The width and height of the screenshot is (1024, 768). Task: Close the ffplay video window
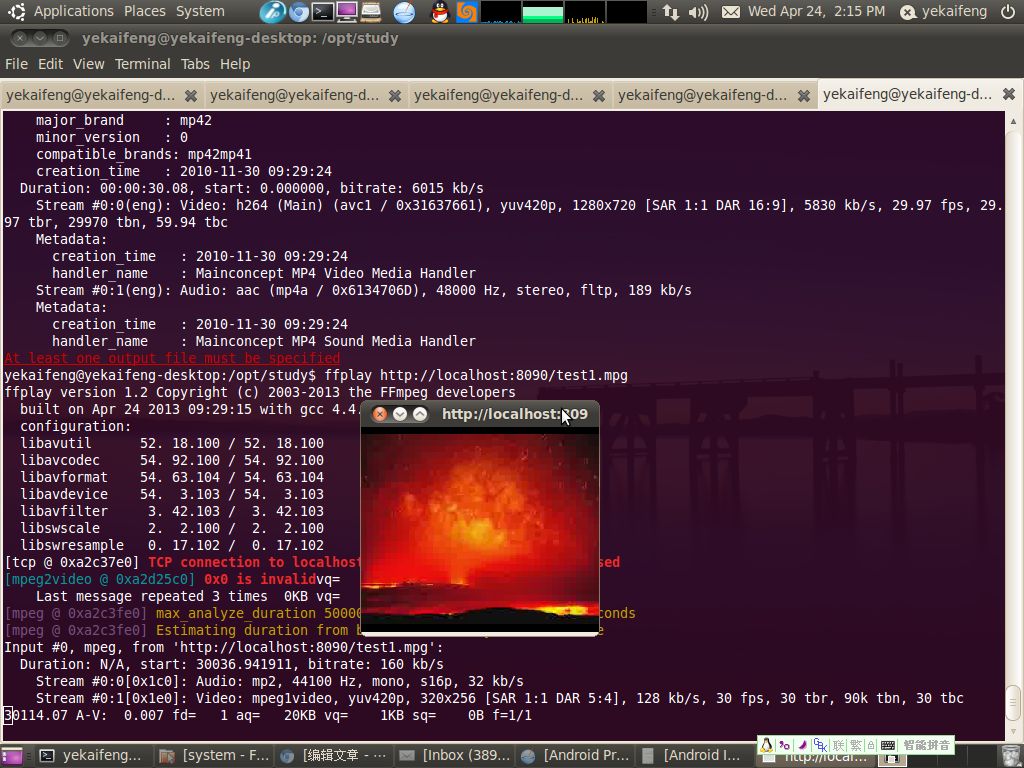click(379, 414)
